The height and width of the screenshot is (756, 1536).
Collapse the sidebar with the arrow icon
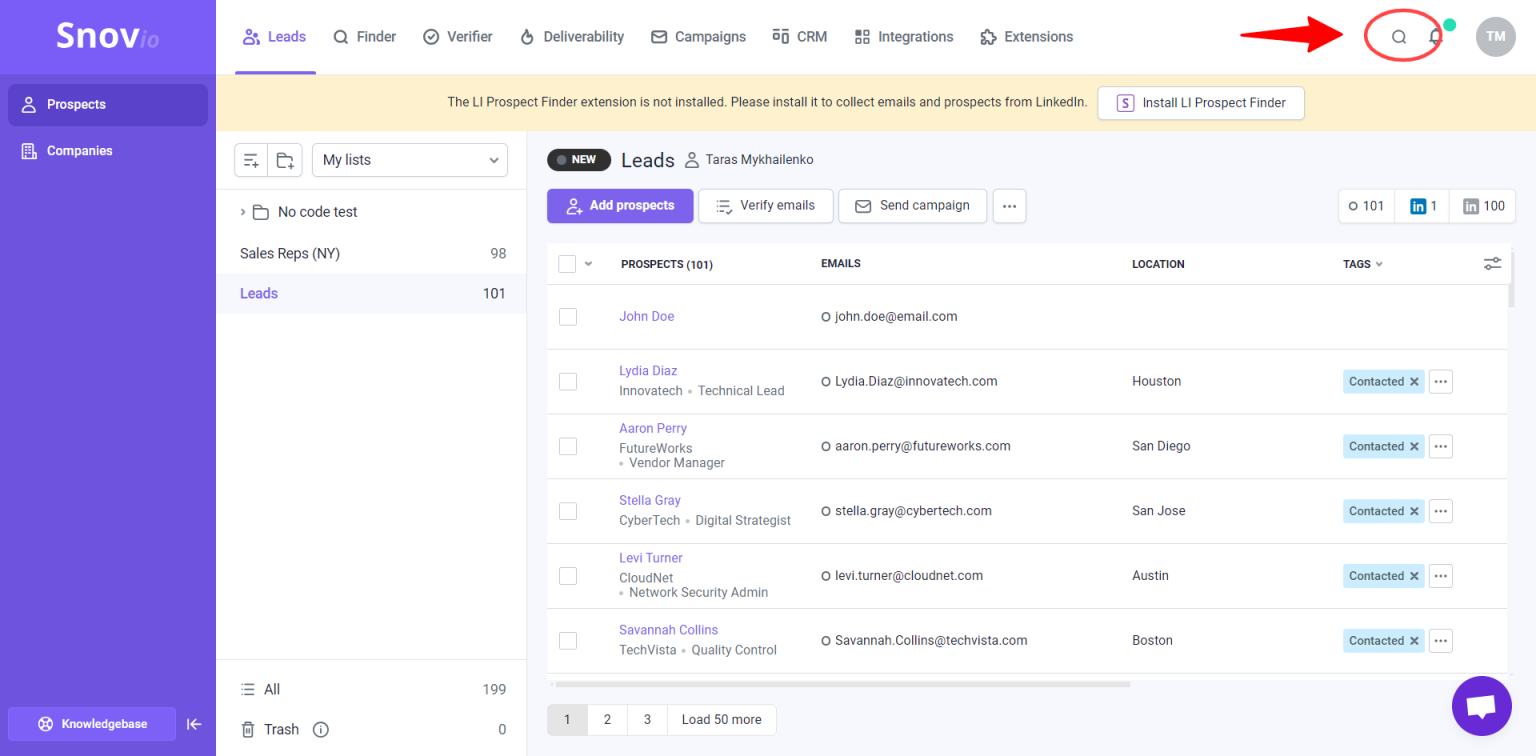click(194, 724)
